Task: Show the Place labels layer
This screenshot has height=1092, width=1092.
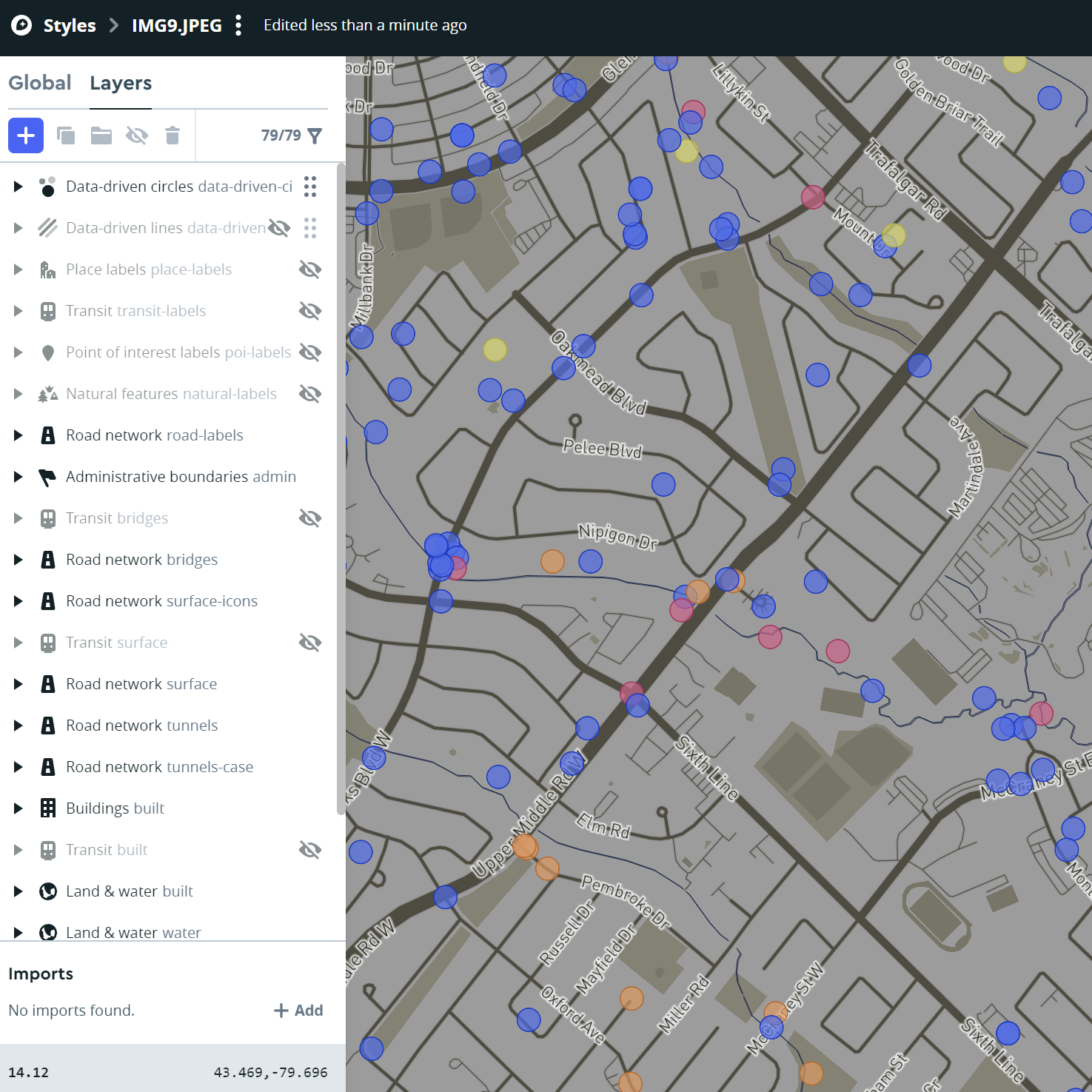Action: 310,269
